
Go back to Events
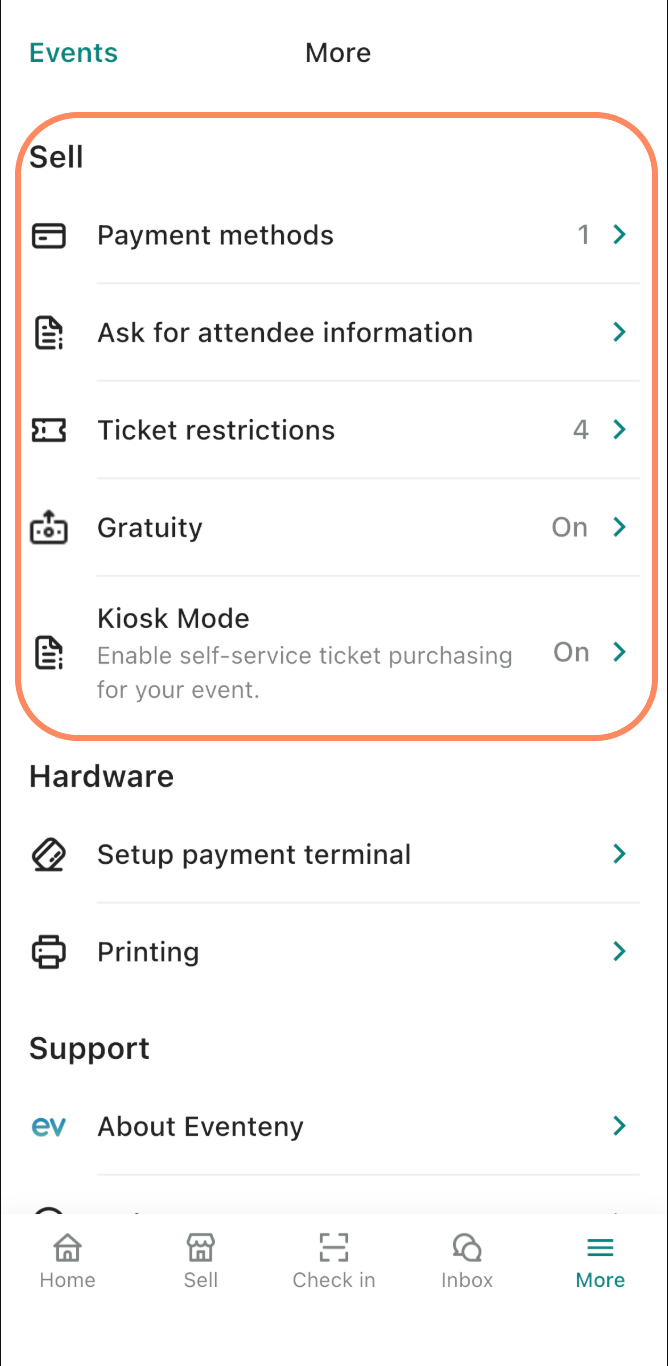coord(74,53)
